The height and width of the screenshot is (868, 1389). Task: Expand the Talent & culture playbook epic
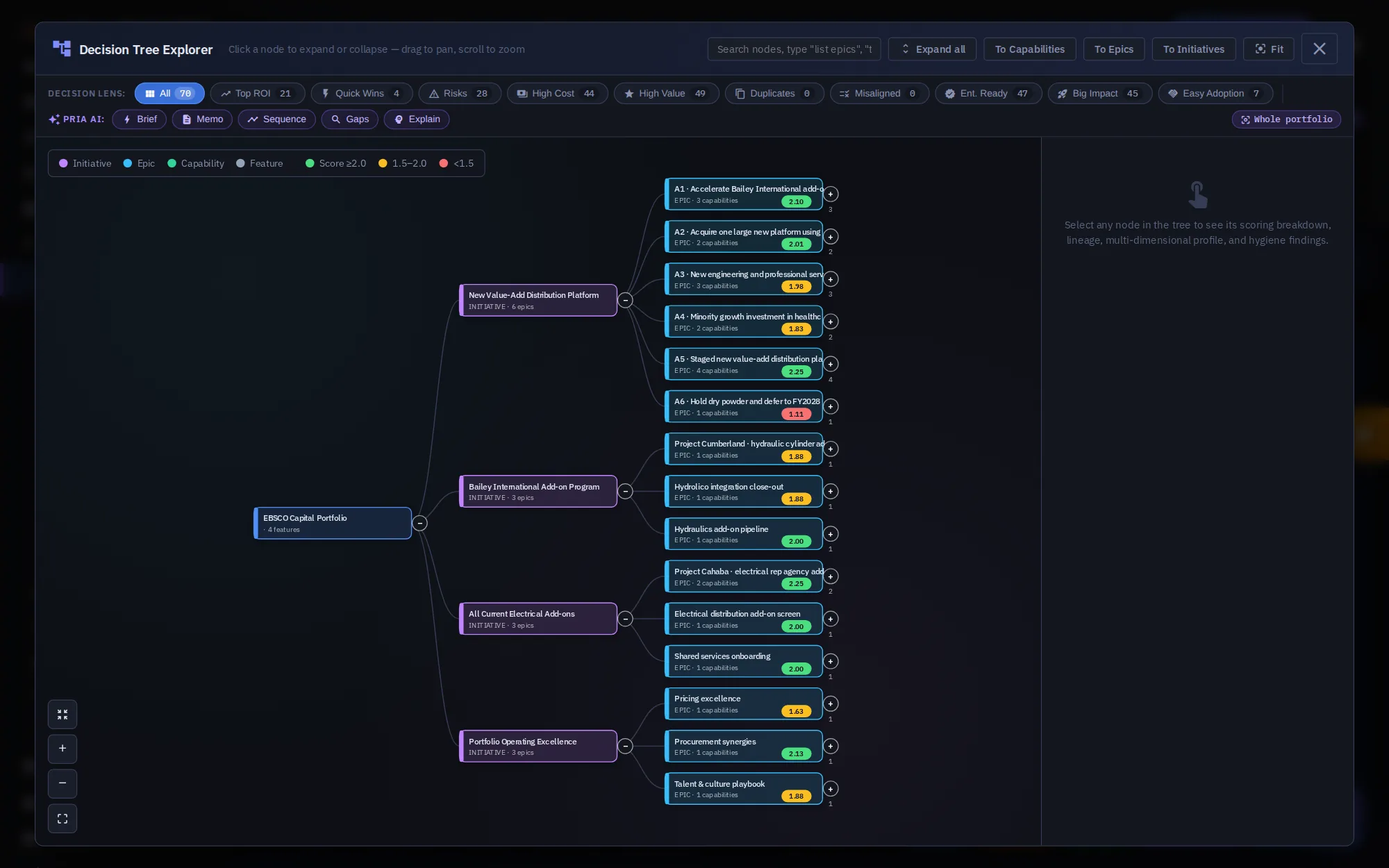(x=831, y=789)
